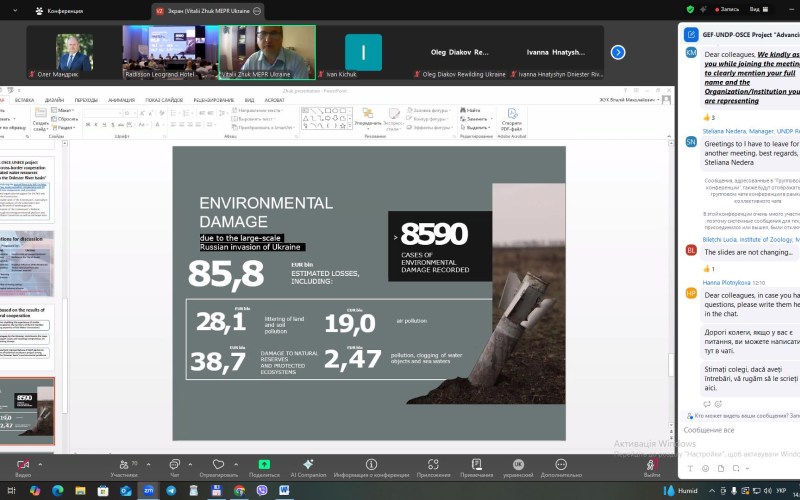Expand the chevron beside Отреагировать
This screenshot has height=500, width=800.
tap(236, 464)
